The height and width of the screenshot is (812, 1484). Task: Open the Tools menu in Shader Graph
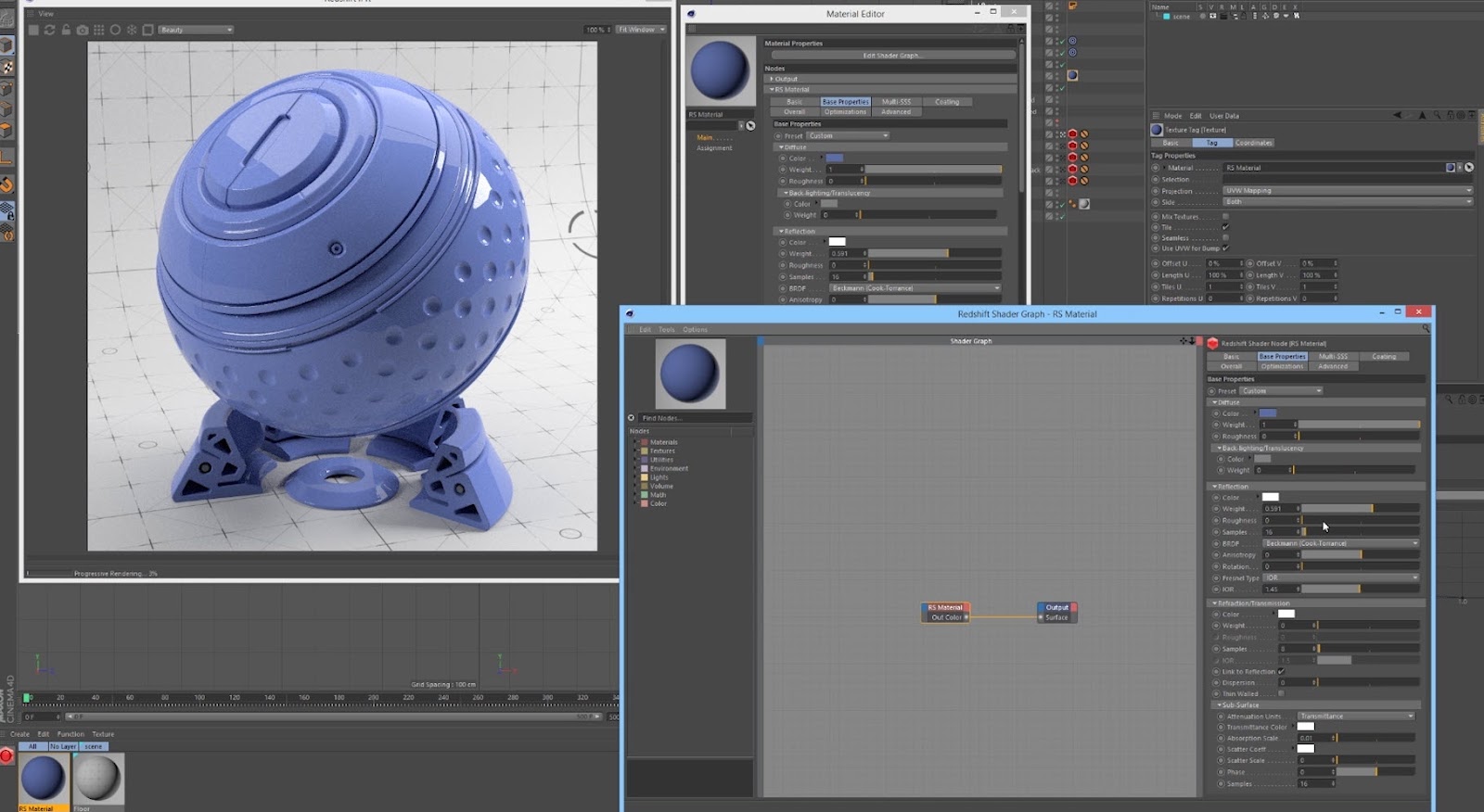click(x=667, y=329)
